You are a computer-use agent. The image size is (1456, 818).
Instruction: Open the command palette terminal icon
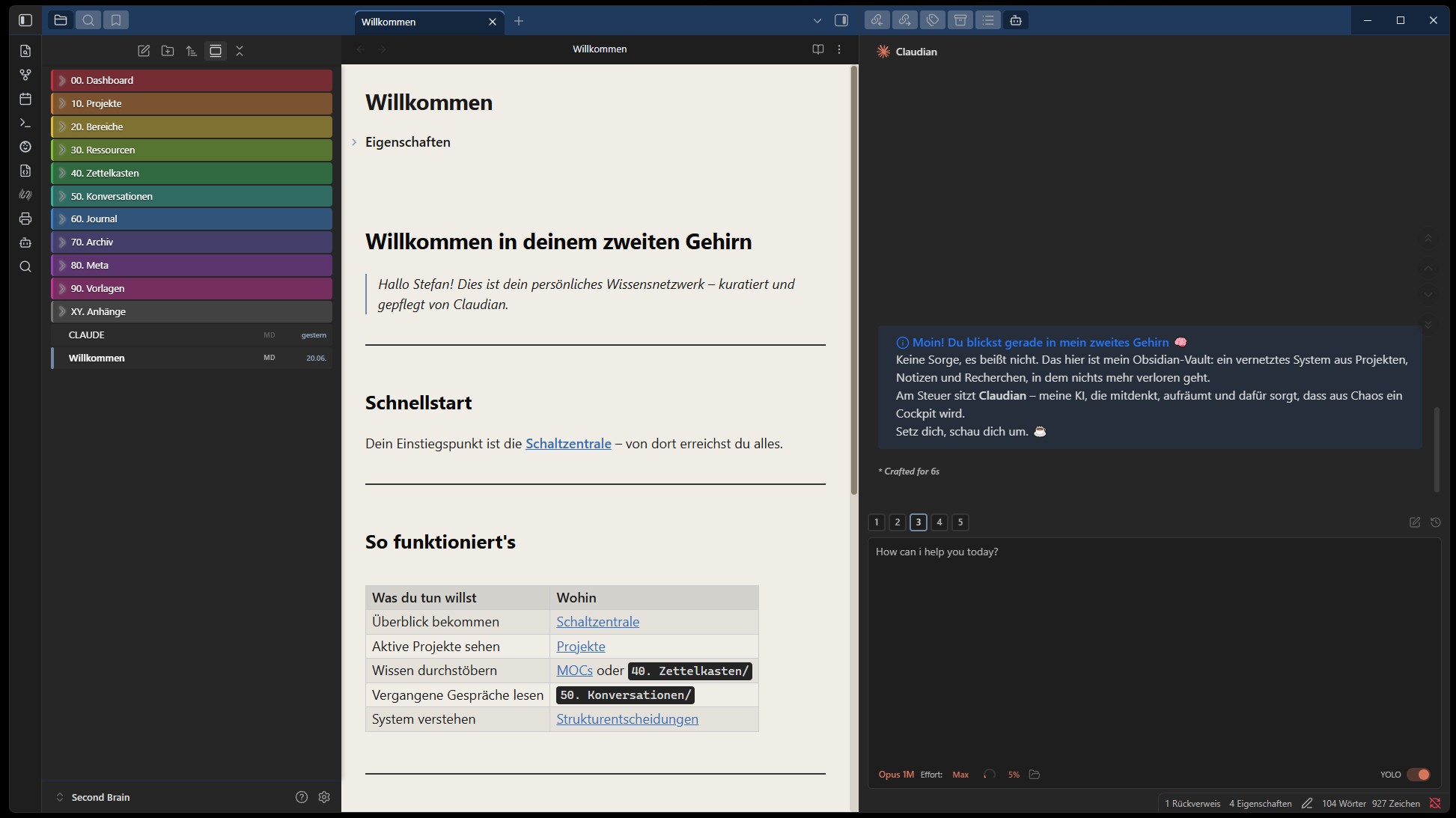click(25, 123)
